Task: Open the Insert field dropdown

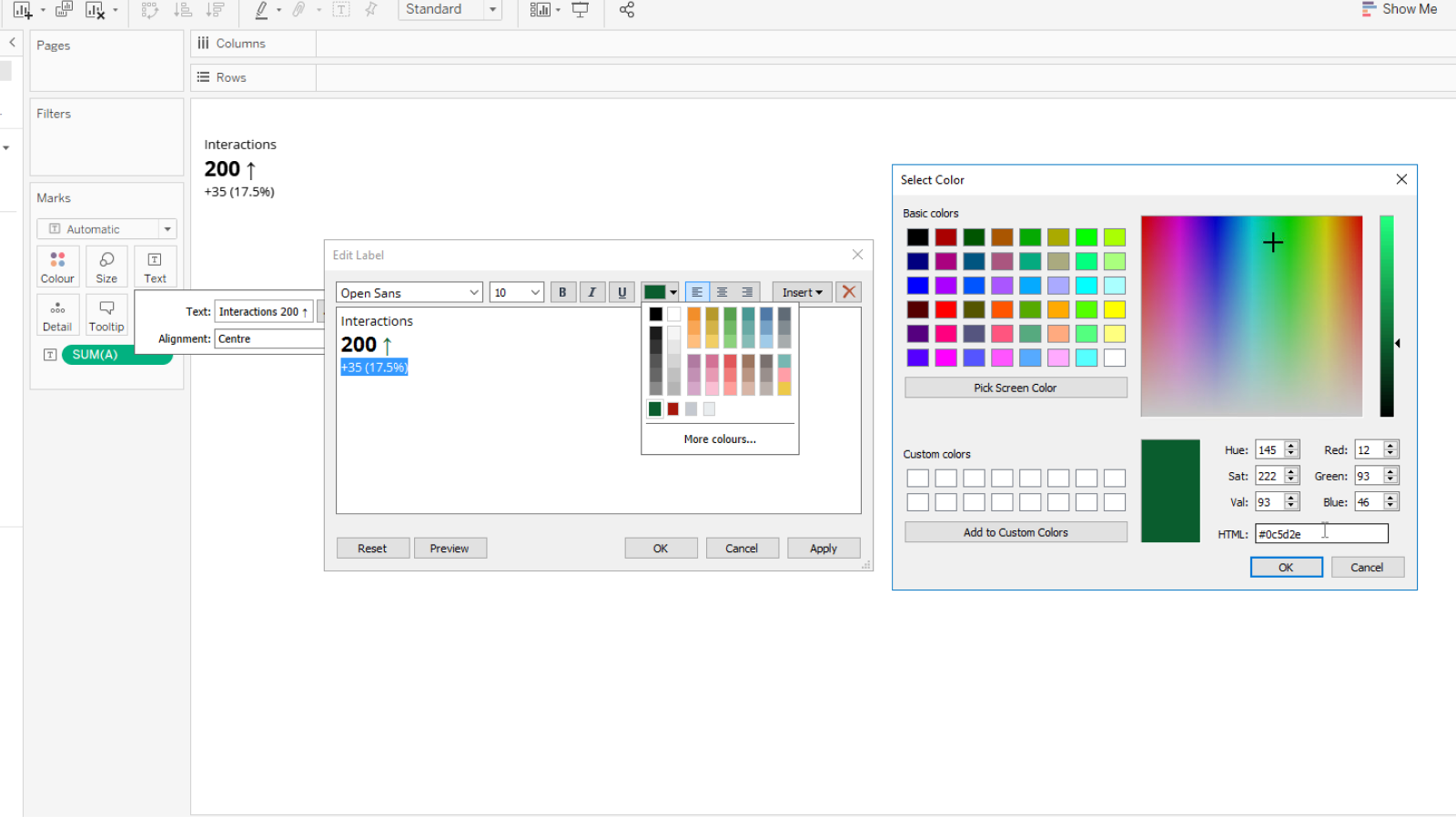Action: click(802, 293)
